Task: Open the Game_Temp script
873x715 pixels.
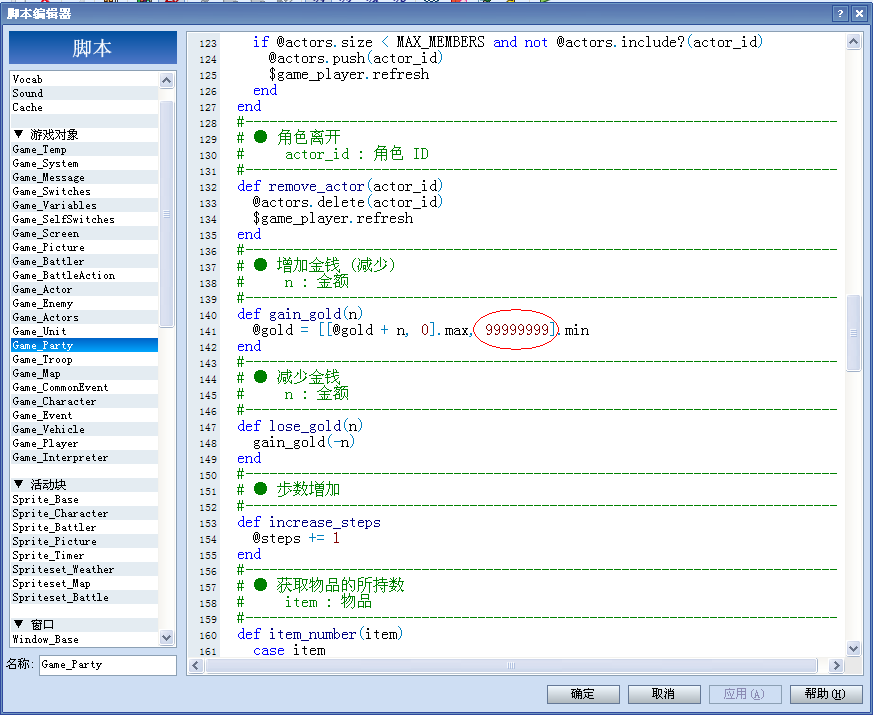Action: 85,149
